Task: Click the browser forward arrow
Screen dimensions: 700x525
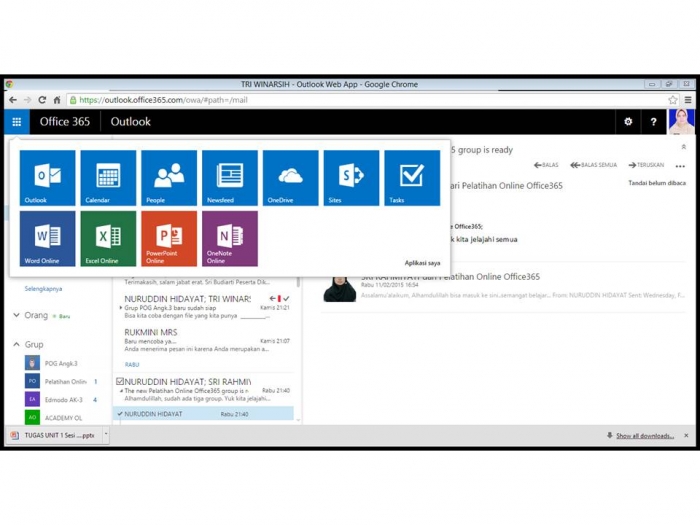Action: tap(28, 100)
